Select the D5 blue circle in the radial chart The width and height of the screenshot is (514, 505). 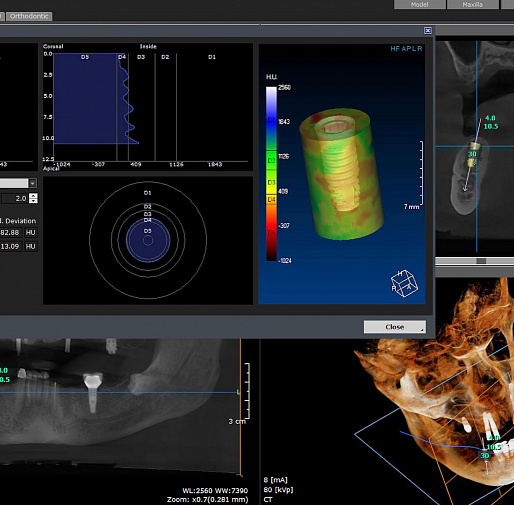[x=148, y=240]
